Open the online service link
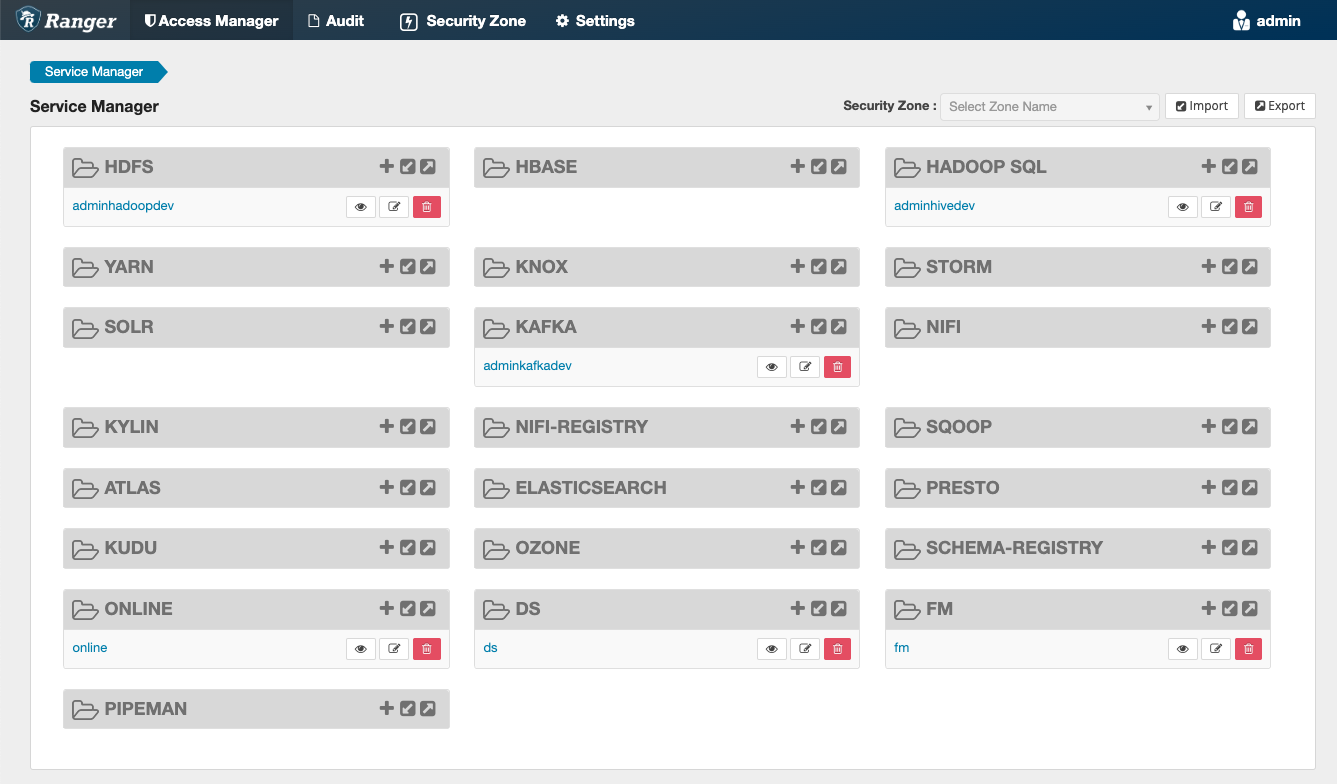 point(90,648)
